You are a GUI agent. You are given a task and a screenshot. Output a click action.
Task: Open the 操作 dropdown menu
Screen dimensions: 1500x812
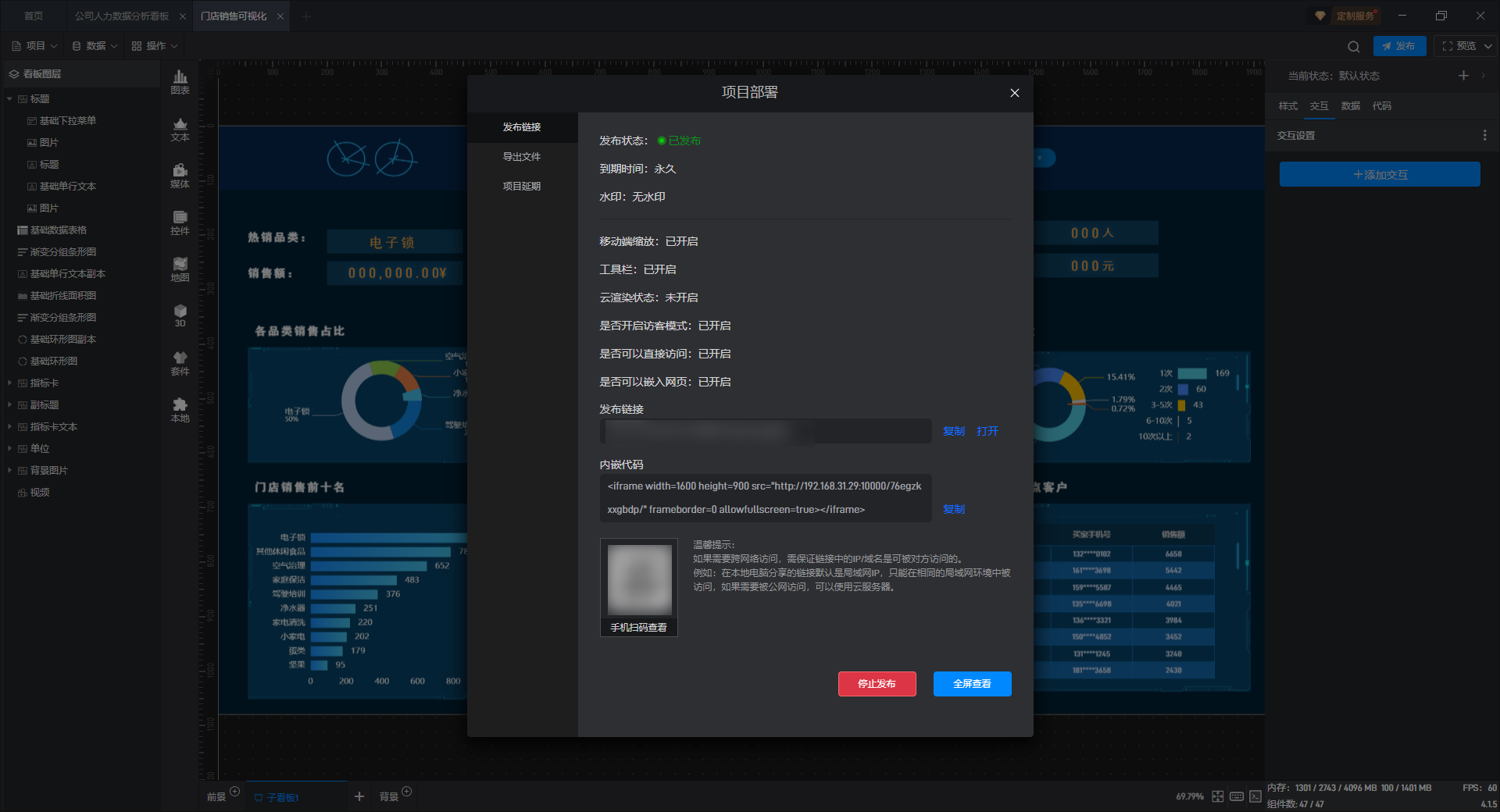point(155,46)
